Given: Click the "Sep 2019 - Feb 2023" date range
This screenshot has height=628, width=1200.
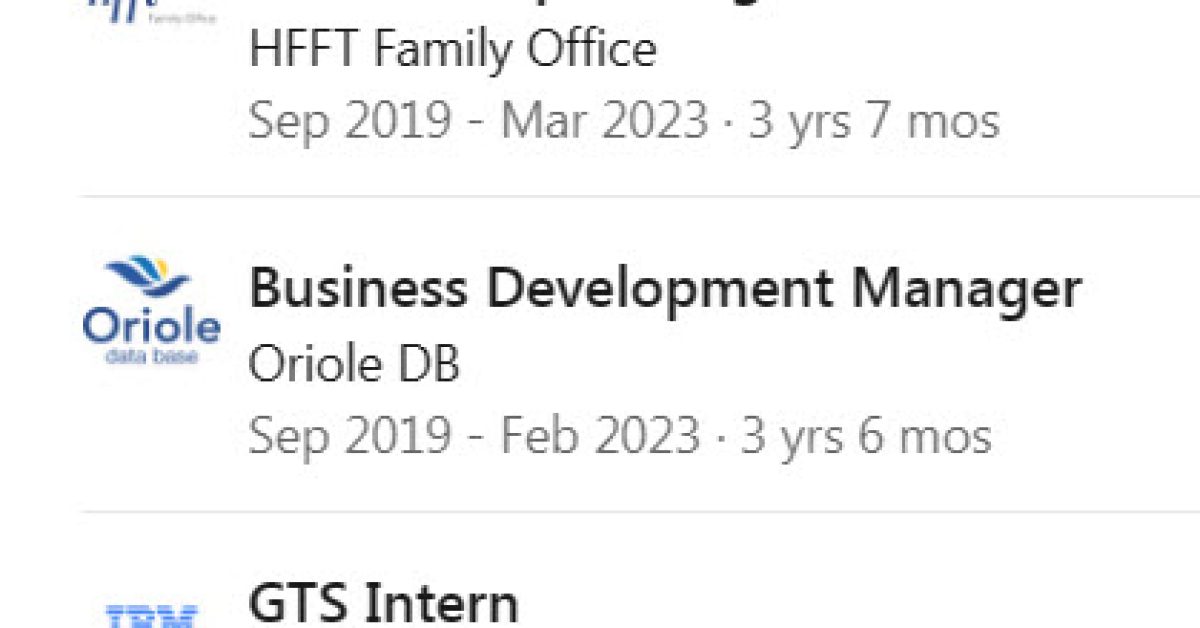Looking at the screenshot, I should coord(474,436).
